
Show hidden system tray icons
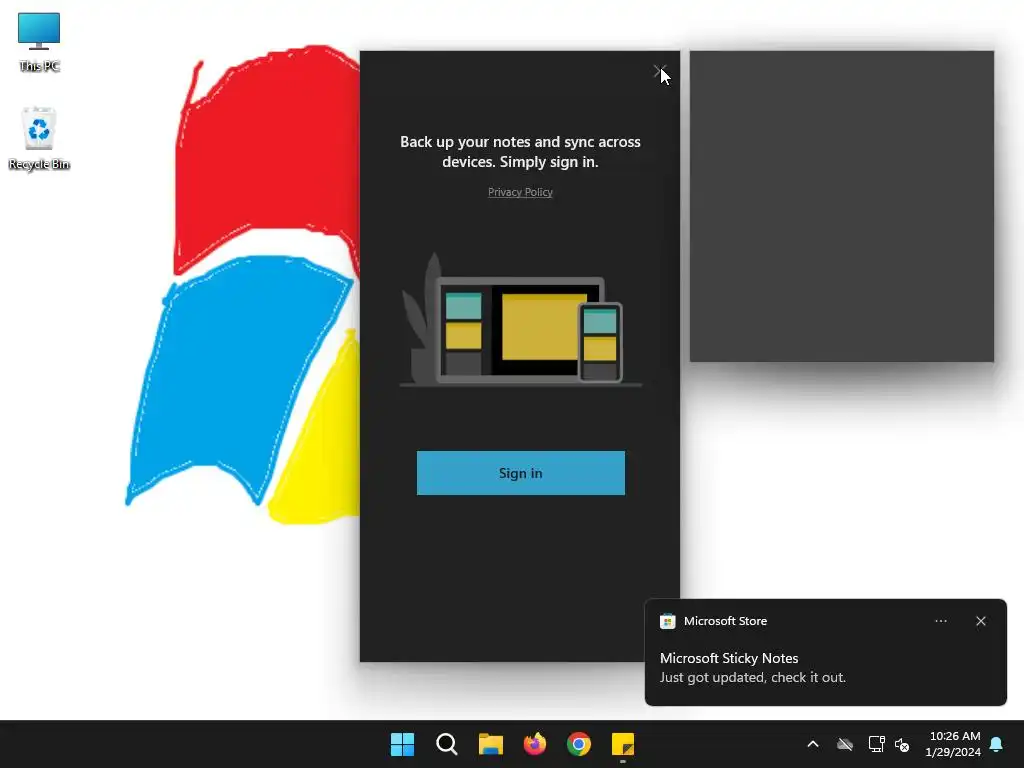point(813,744)
